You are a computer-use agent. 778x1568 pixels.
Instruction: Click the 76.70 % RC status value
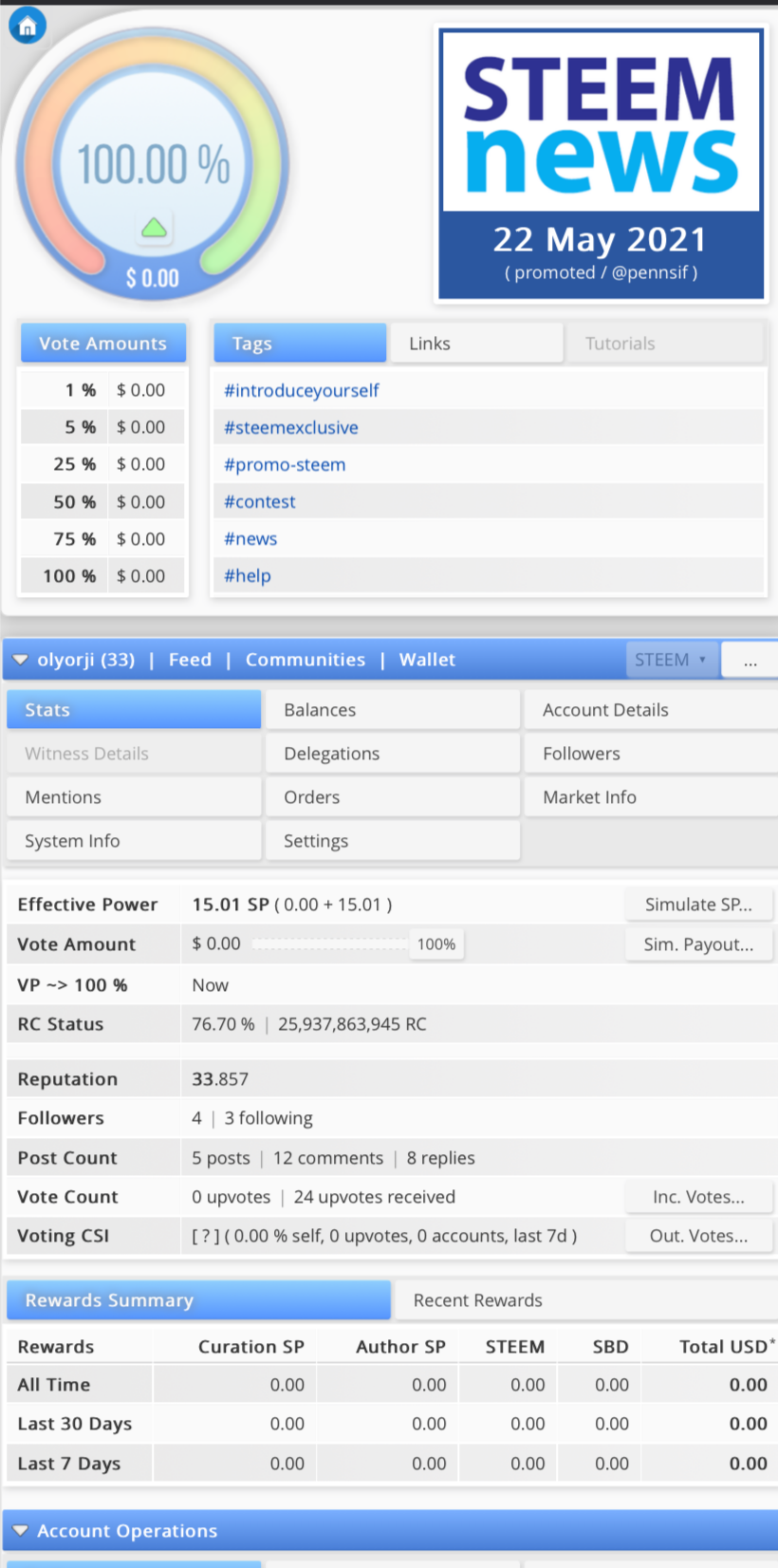click(223, 1024)
